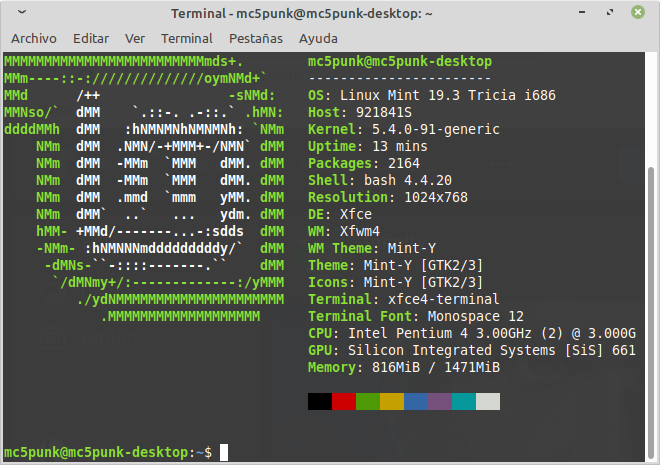Click the Terminal value 'xfce4-terminal'

(x=444, y=299)
